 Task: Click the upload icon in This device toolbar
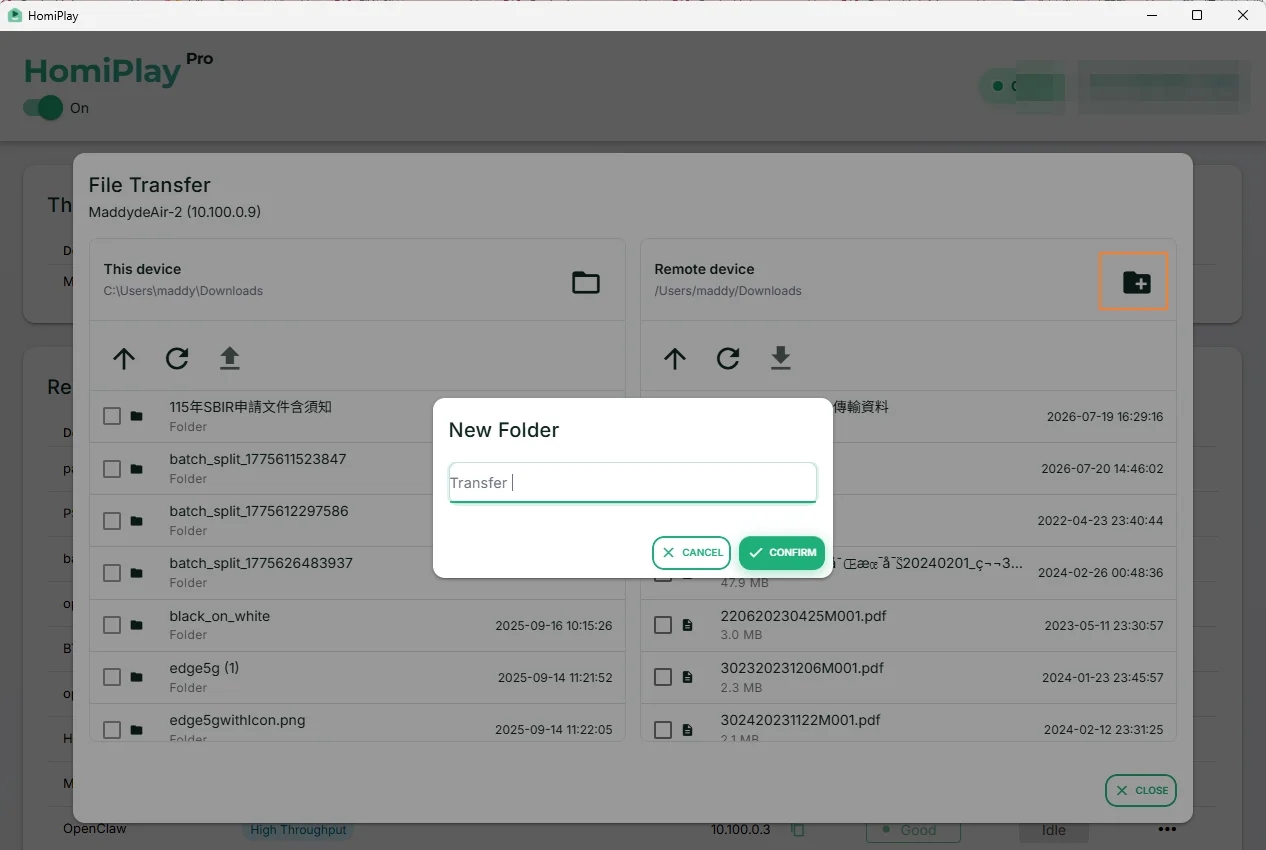tap(230, 358)
